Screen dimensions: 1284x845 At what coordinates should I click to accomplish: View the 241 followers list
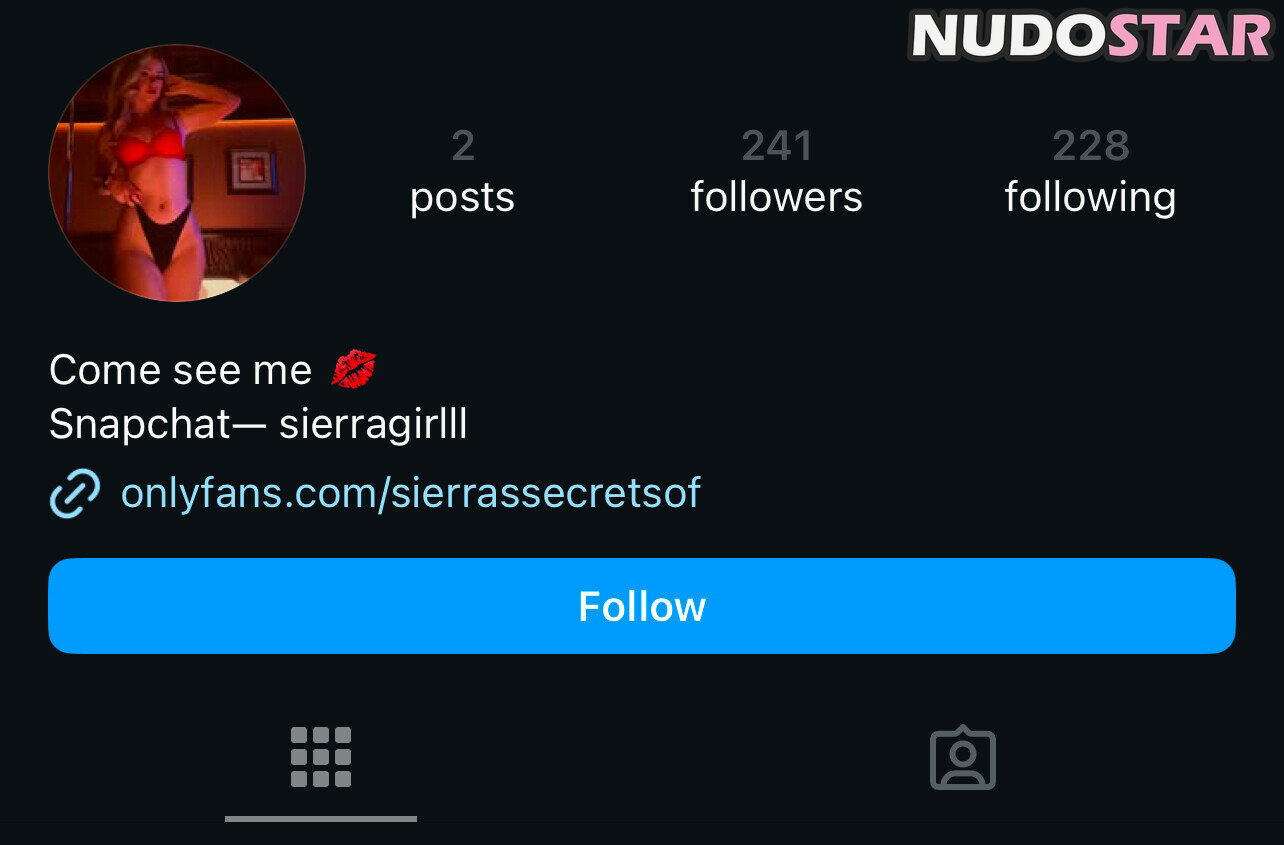point(777,172)
